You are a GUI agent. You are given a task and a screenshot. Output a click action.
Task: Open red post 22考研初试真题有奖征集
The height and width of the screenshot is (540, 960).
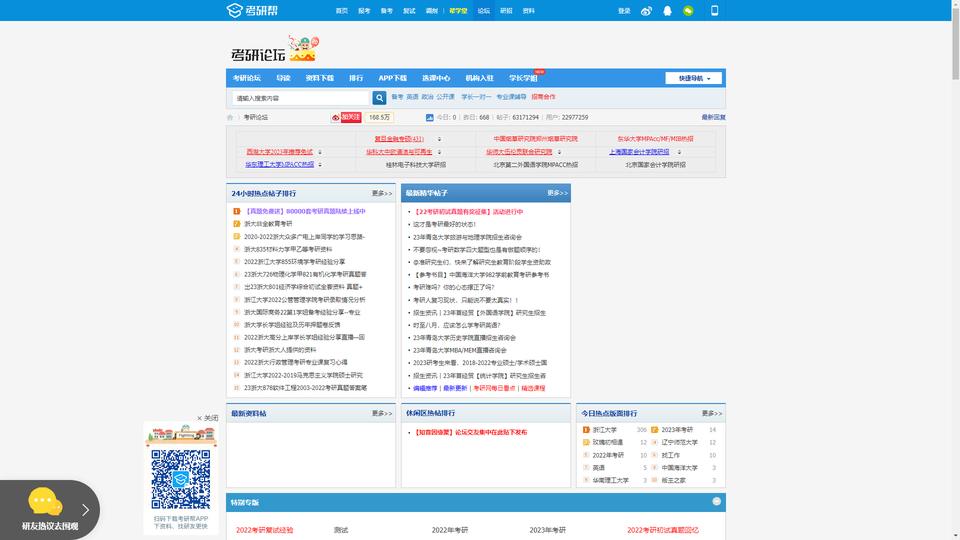tap(468, 212)
